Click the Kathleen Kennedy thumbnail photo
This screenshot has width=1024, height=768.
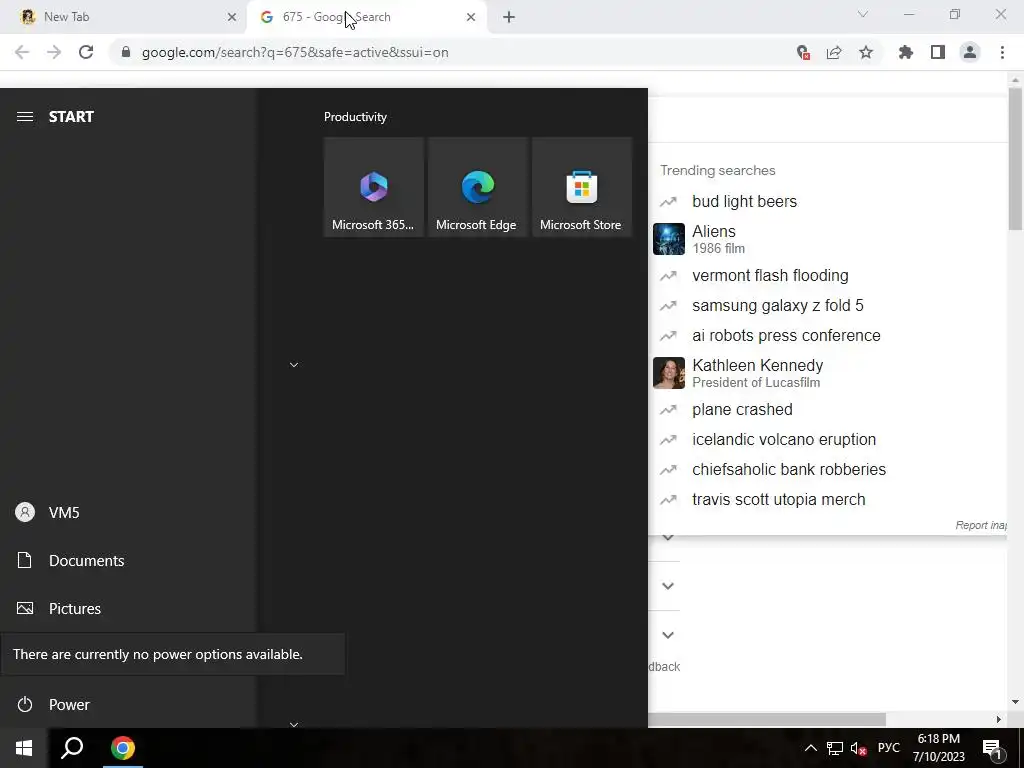coord(669,373)
